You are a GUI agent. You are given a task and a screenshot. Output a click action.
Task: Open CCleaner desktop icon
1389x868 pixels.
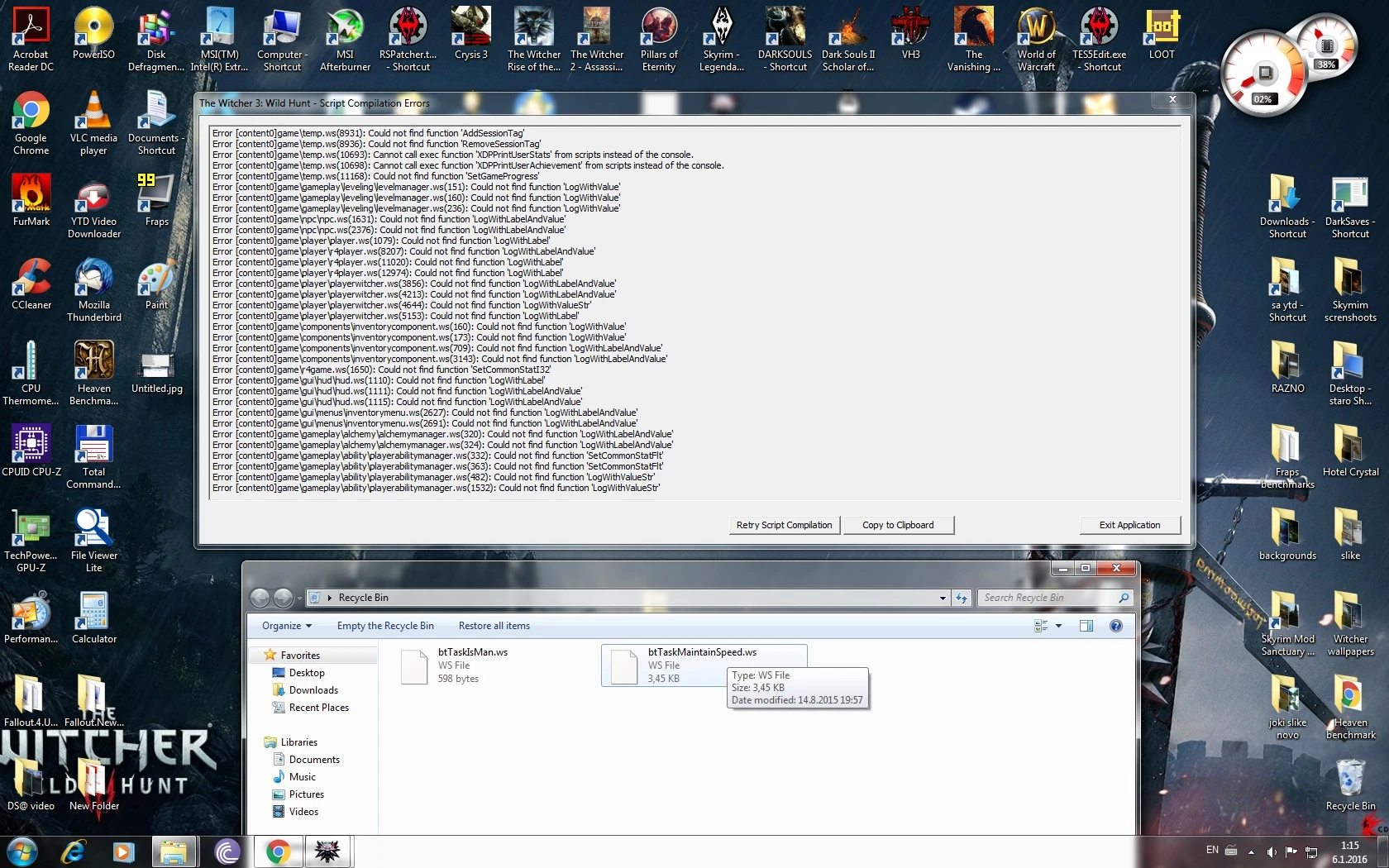click(x=31, y=284)
